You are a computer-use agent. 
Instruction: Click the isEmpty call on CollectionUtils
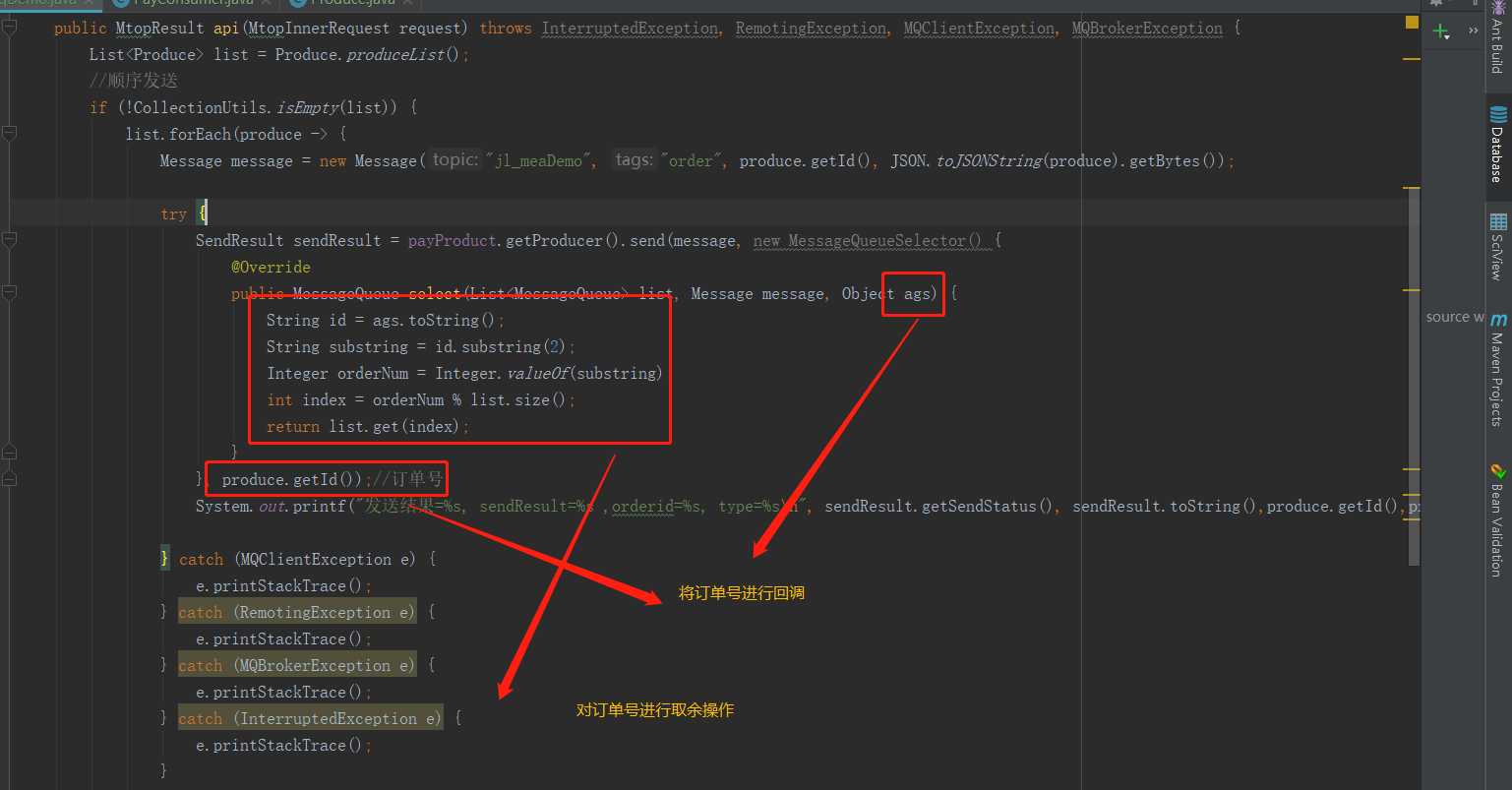tap(307, 108)
